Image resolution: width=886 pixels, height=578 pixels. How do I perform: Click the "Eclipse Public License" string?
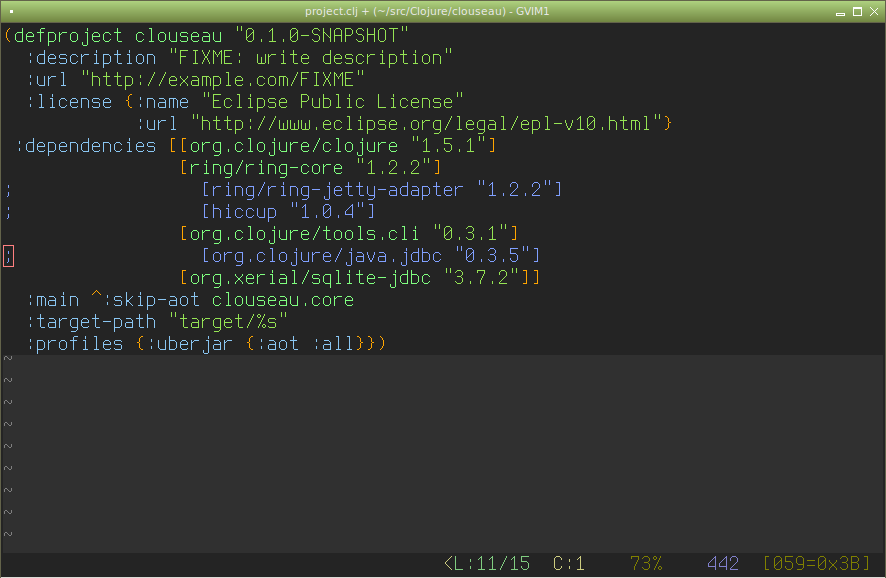coord(332,102)
